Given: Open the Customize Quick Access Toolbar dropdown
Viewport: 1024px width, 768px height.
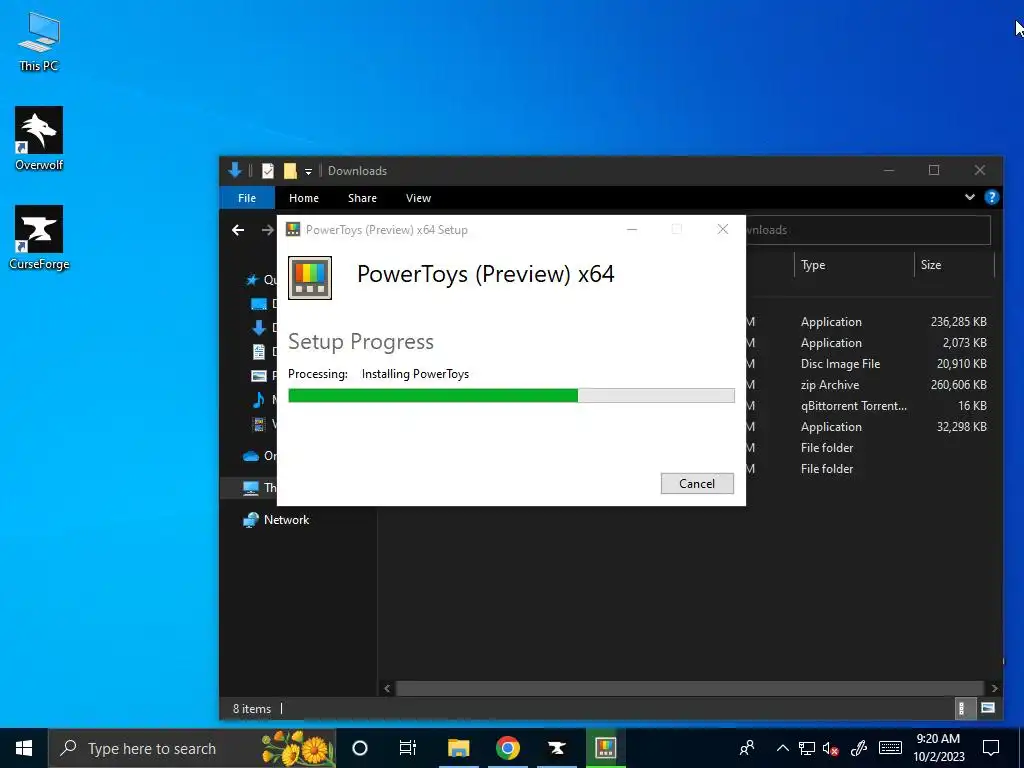Looking at the screenshot, I should 308,172.
